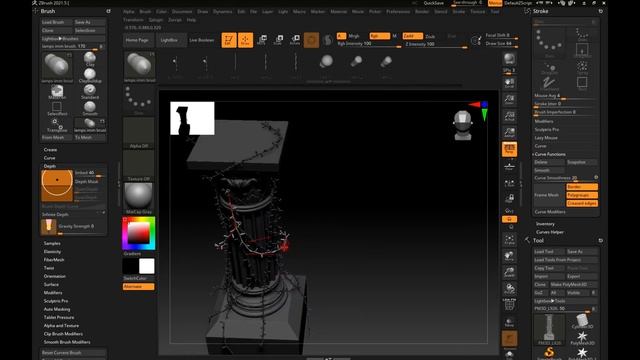
Task: Toggle Polygroups in Frame Mesh
Action: pos(582,195)
